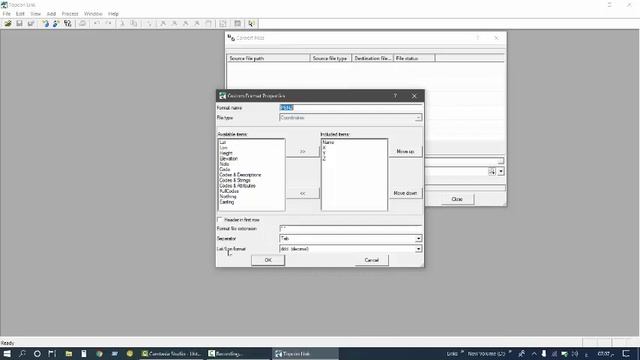The image size is (640, 360).
Task: Click the stepper in Convert files window
Action: pos(492,171)
